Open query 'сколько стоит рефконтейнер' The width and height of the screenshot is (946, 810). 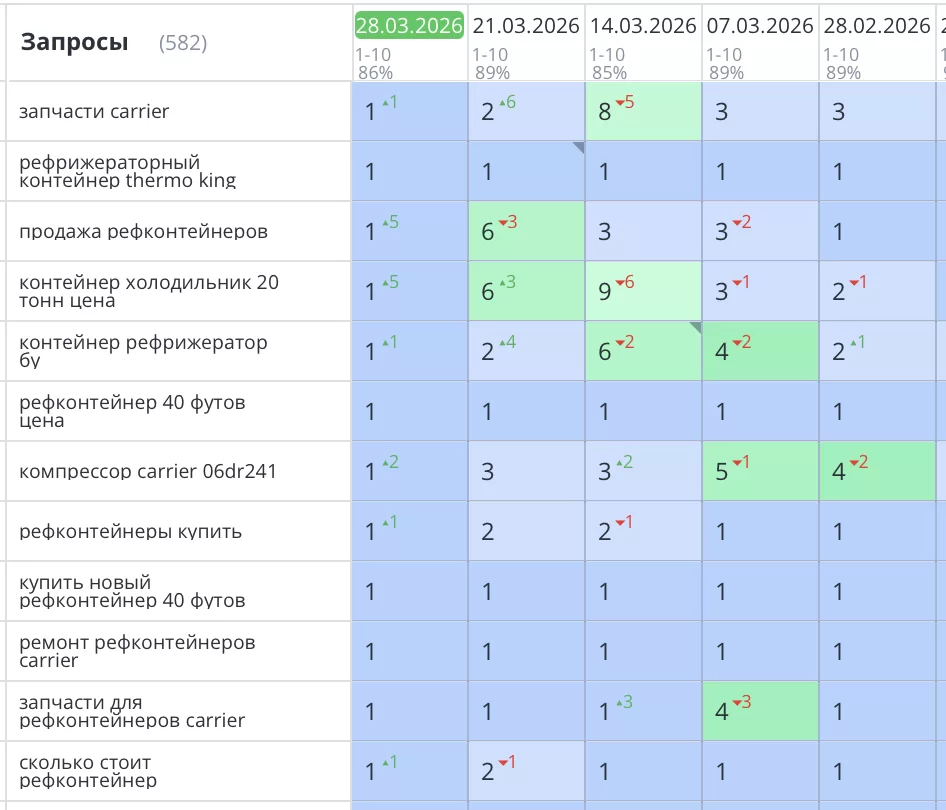point(88,771)
